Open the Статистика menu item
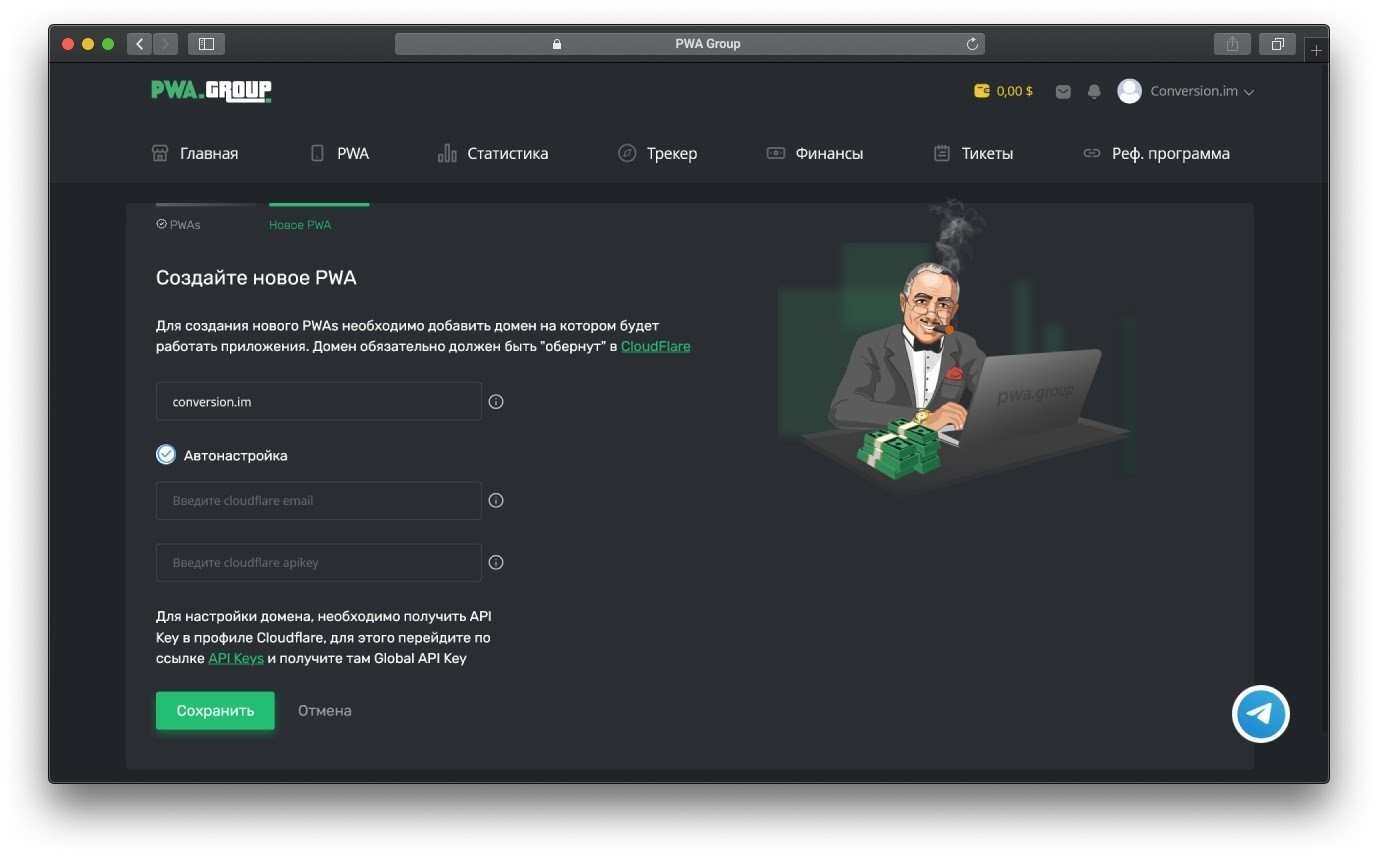The height and width of the screenshot is (856, 1378). click(493, 154)
